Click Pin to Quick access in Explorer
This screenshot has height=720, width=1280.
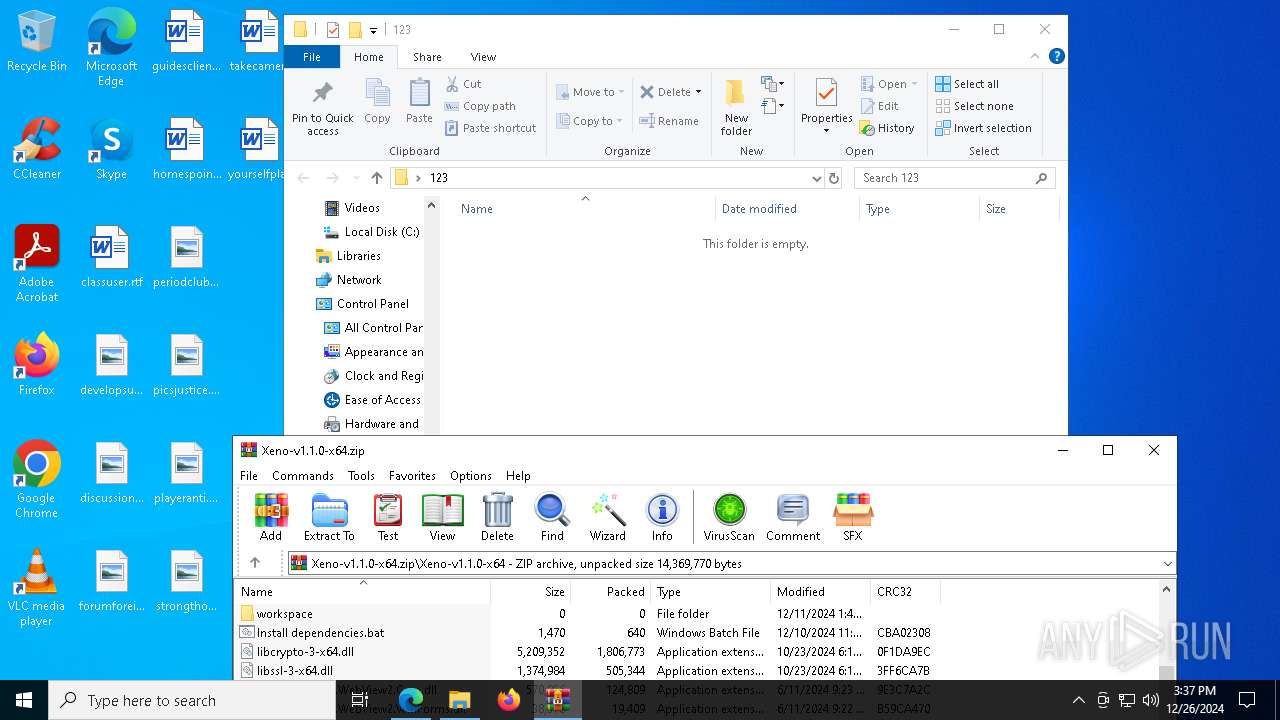(x=323, y=108)
